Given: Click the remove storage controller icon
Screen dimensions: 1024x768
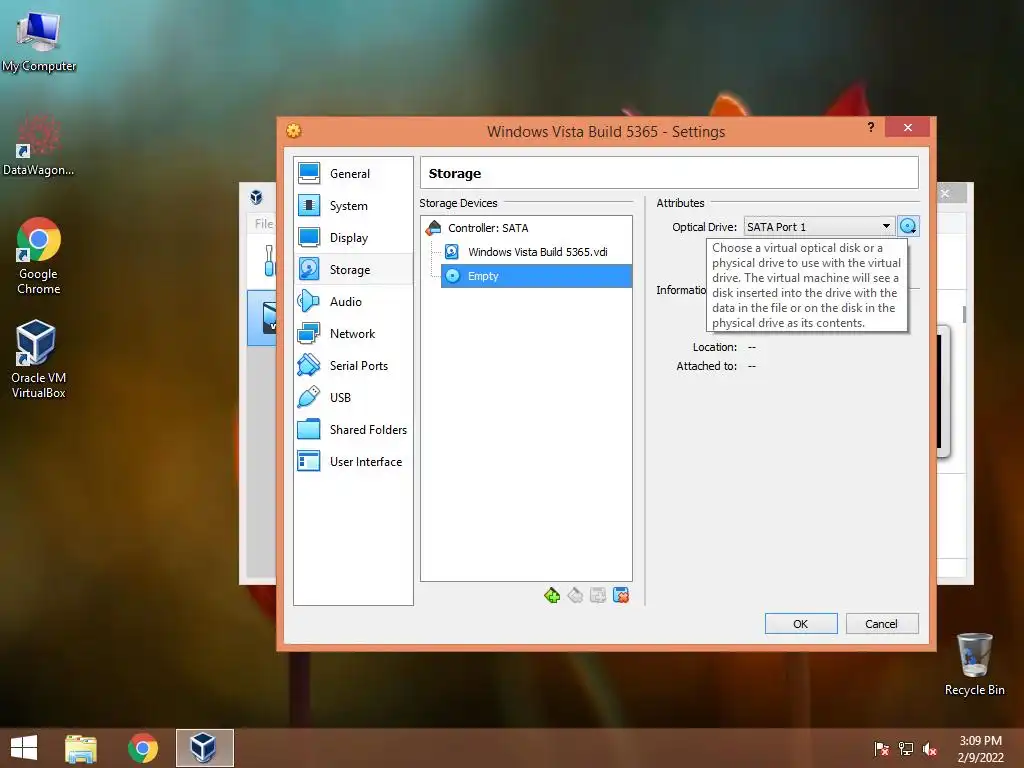Looking at the screenshot, I should click(x=575, y=596).
